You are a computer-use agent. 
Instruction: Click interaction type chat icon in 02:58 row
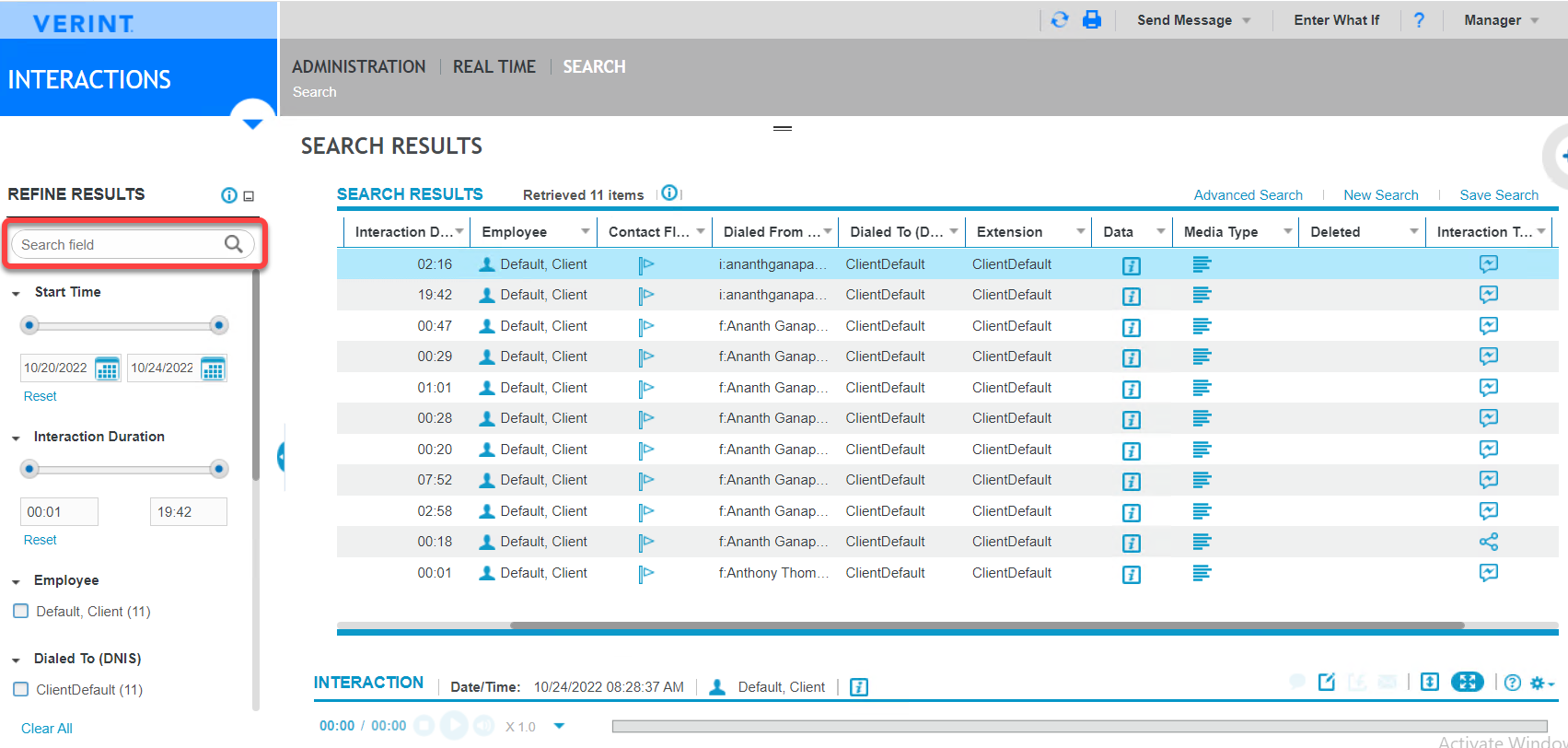pyautogui.click(x=1489, y=511)
